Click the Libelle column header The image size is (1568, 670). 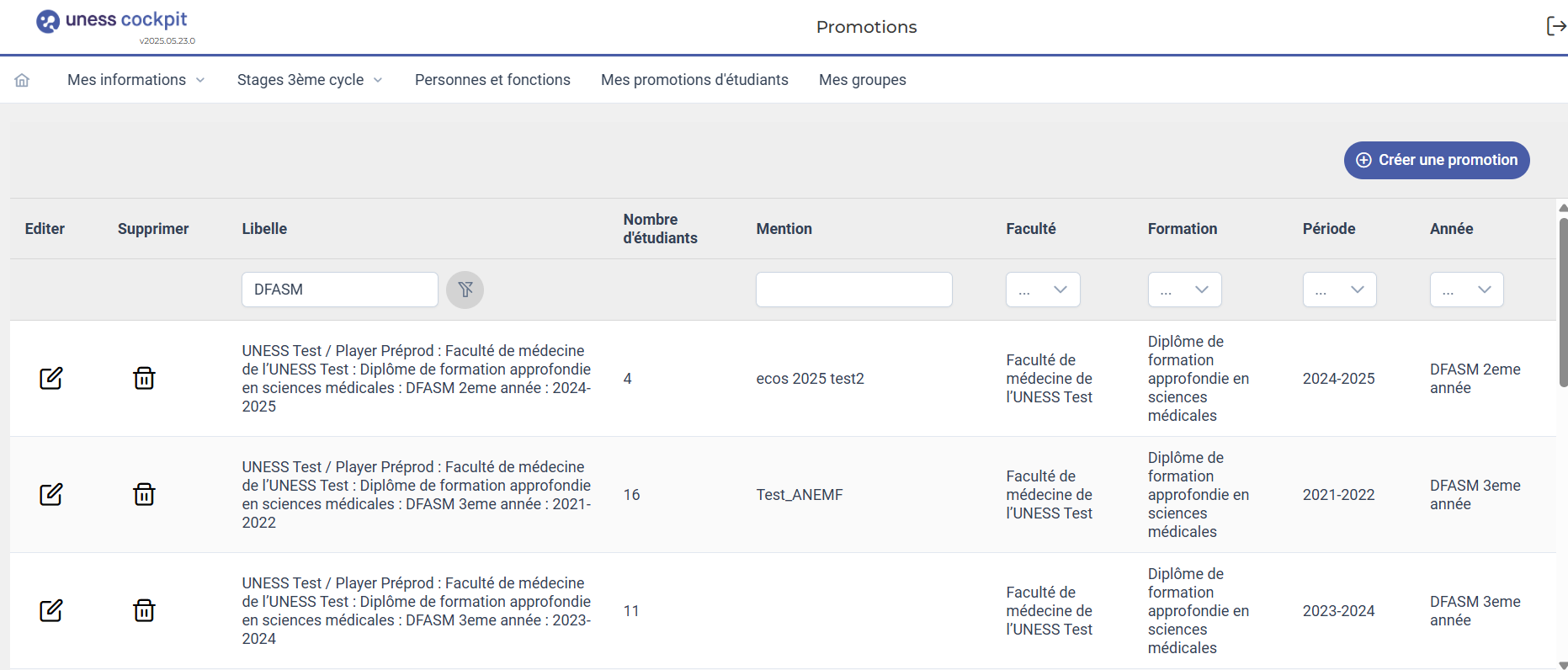(264, 229)
